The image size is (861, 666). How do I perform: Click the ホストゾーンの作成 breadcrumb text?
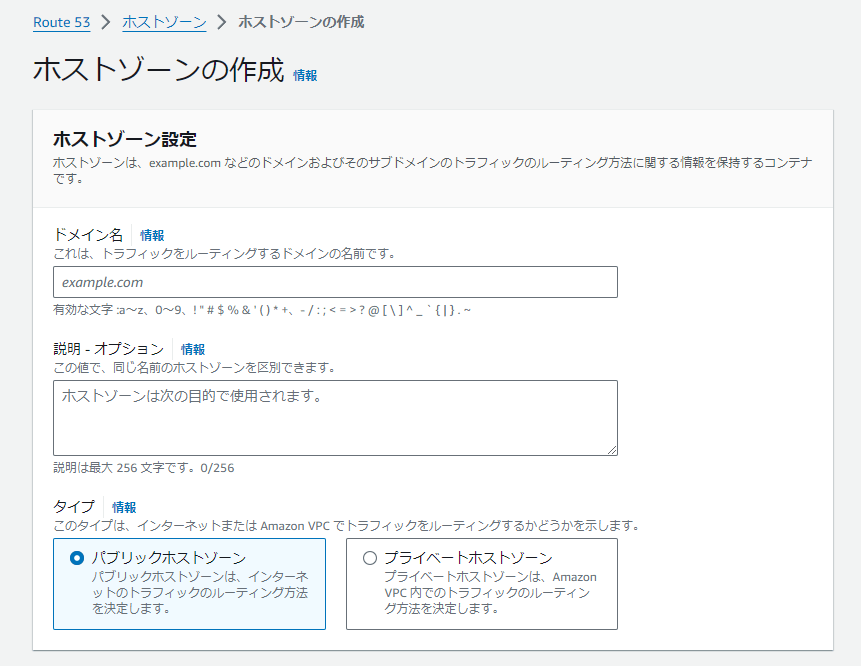point(301,23)
